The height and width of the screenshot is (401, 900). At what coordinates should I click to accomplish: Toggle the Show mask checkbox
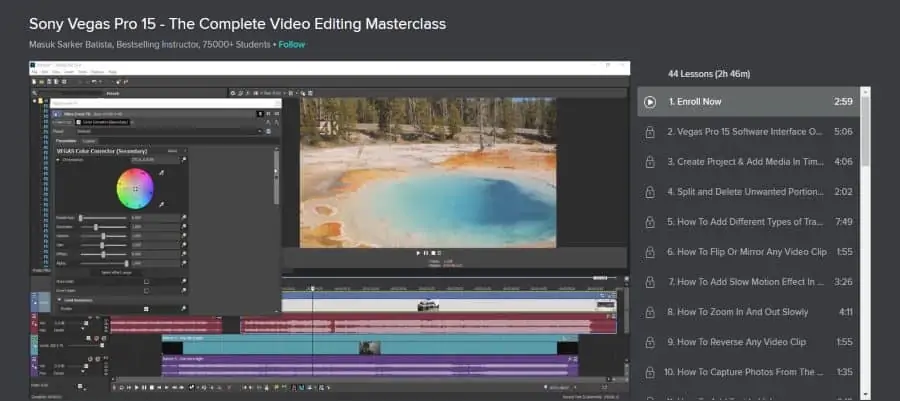point(146,282)
